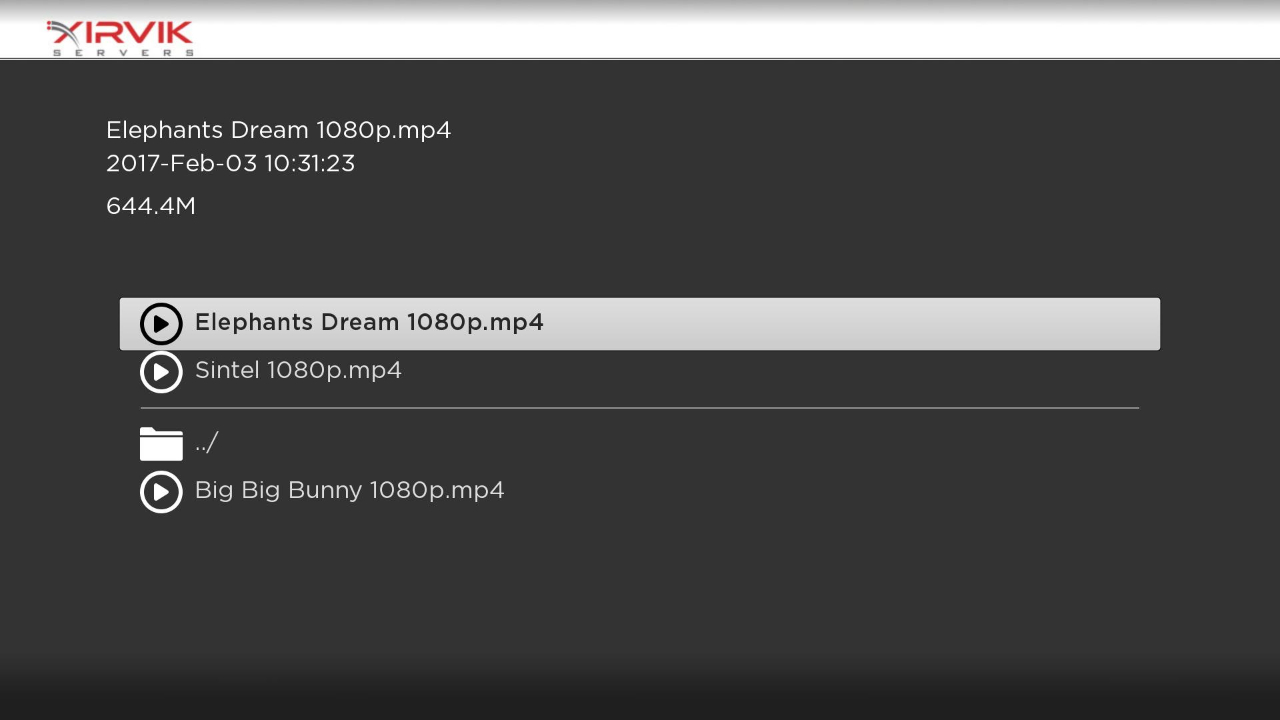Image resolution: width=1280 pixels, height=720 pixels.
Task: Click the play icon beside Sintel 1080p.mp4
Action: [161, 372]
